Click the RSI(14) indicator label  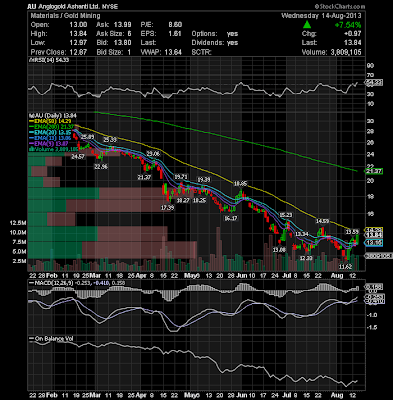[x=49, y=60]
